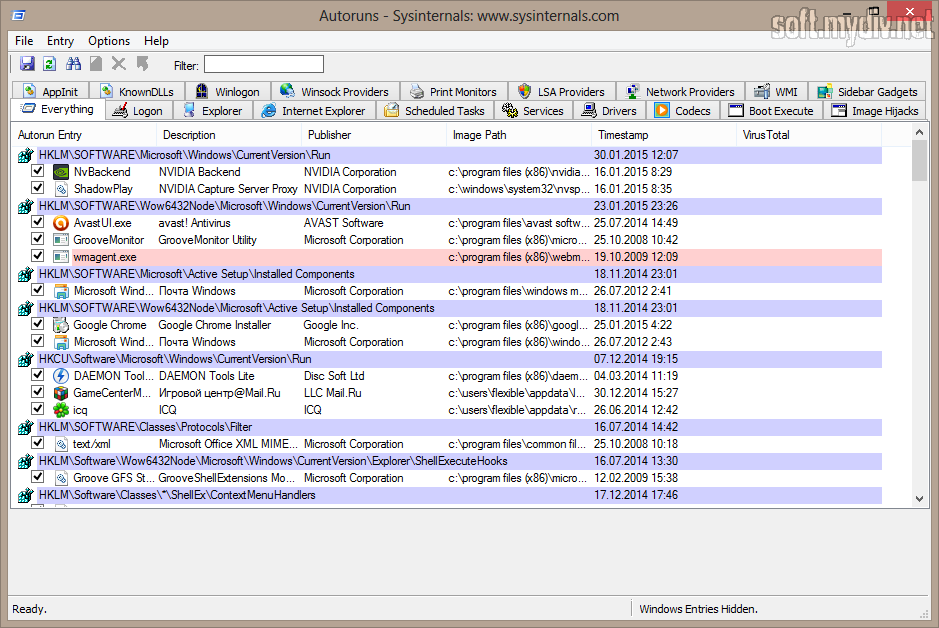Click the NvBackend NVIDIA icon
The width and height of the screenshot is (939, 628).
point(61,172)
